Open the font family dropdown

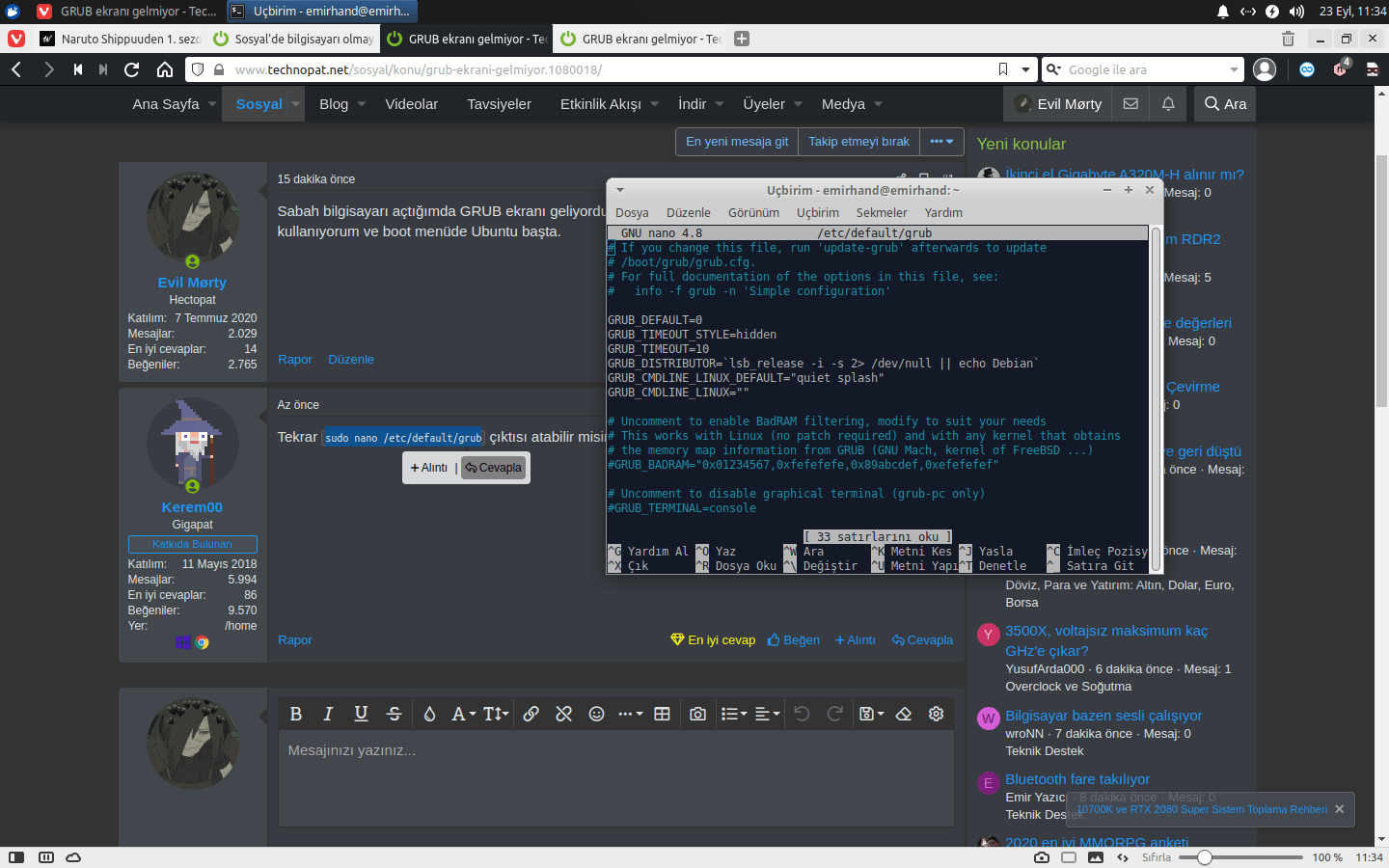[463, 714]
